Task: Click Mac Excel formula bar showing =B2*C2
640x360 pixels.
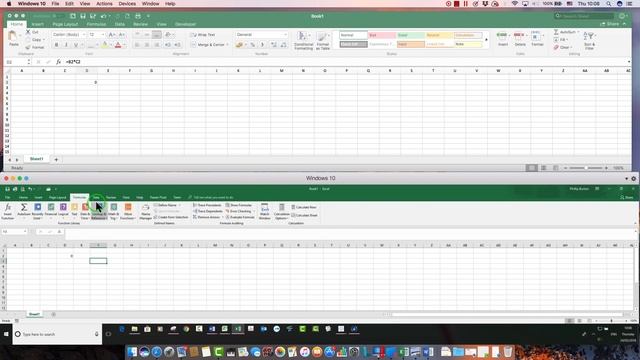Action: pos(347,62)
